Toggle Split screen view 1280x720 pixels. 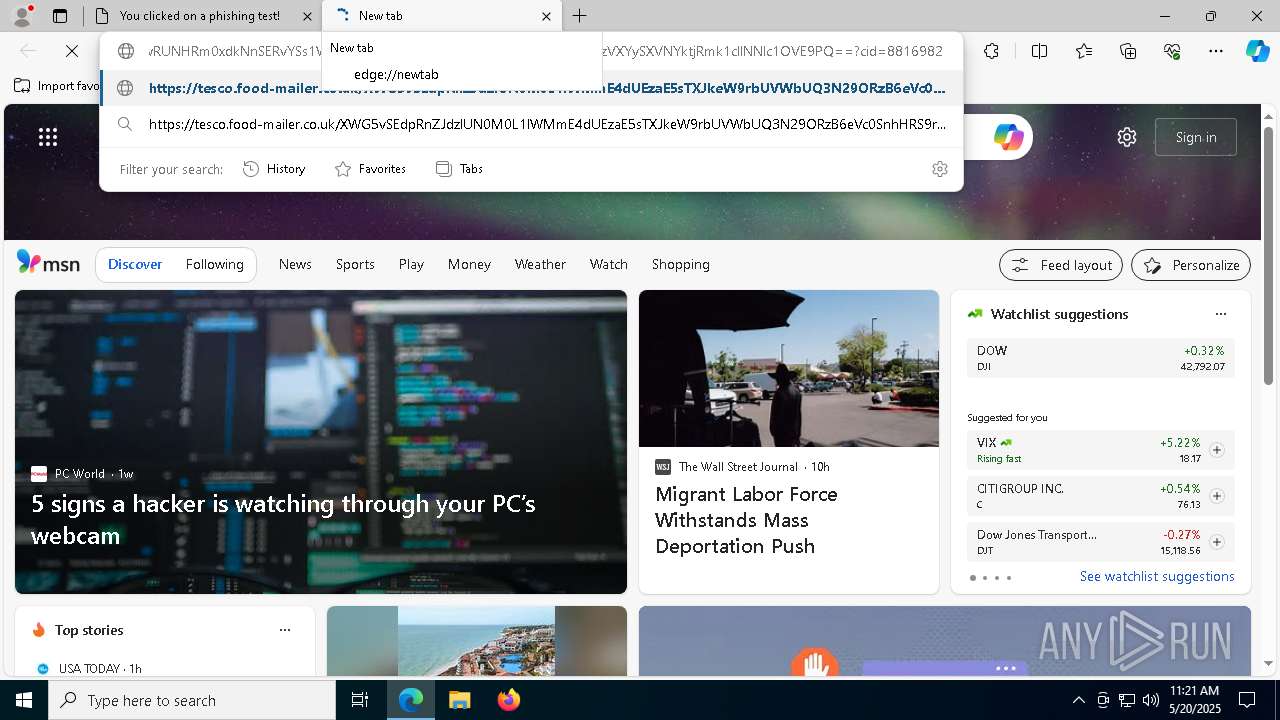coord(1039,51)
